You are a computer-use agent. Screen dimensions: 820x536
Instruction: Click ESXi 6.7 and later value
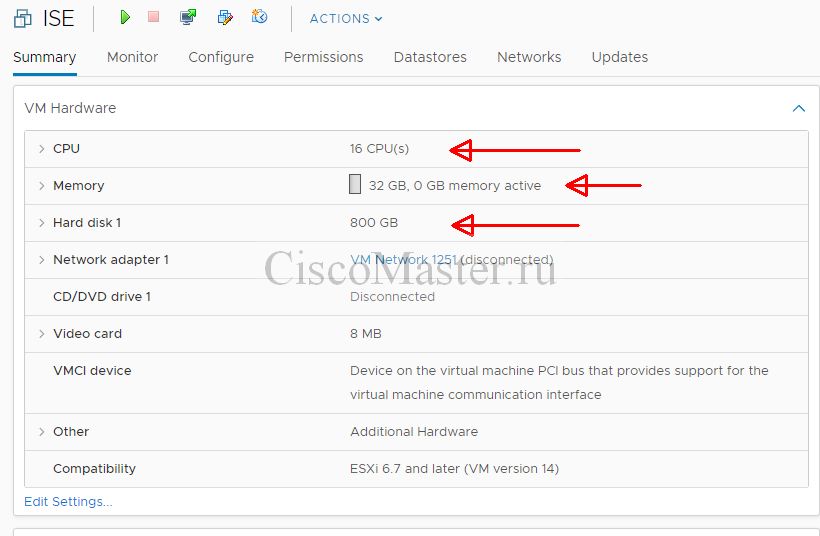point(454,469)
